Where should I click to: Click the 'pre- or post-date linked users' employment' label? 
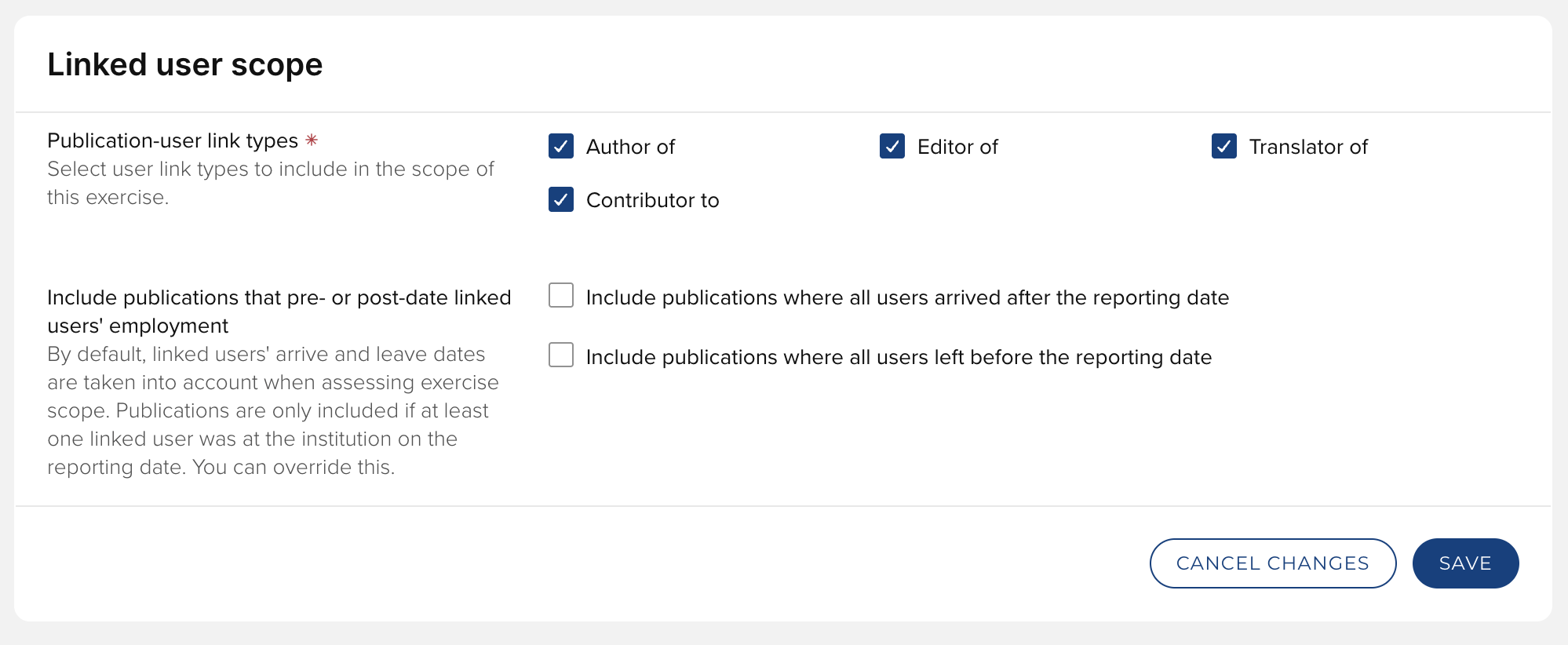click(x=279, y=312)
